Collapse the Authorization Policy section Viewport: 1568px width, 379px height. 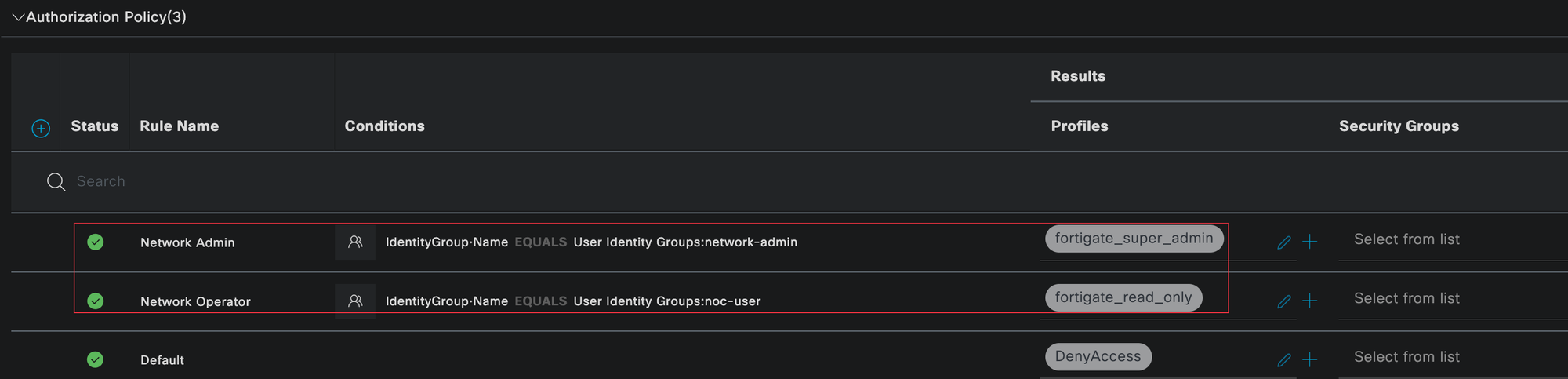[x=18, y=17]
